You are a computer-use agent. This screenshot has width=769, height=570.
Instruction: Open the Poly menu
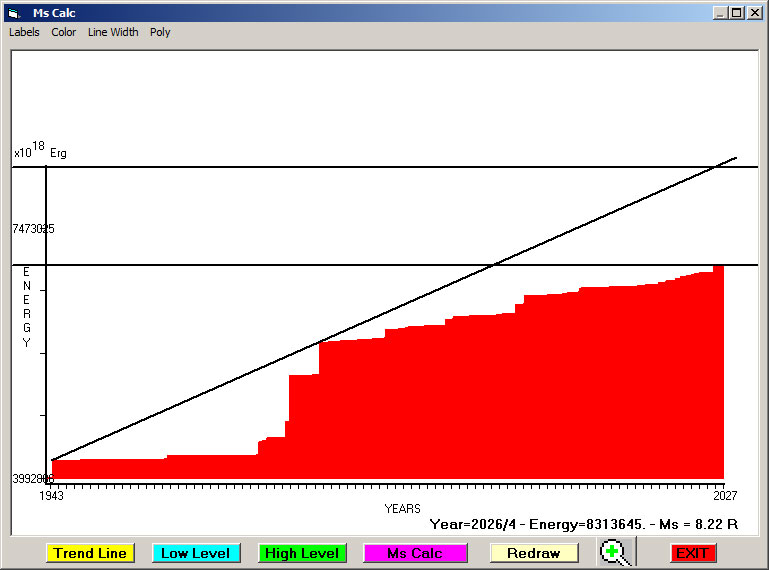160,32
